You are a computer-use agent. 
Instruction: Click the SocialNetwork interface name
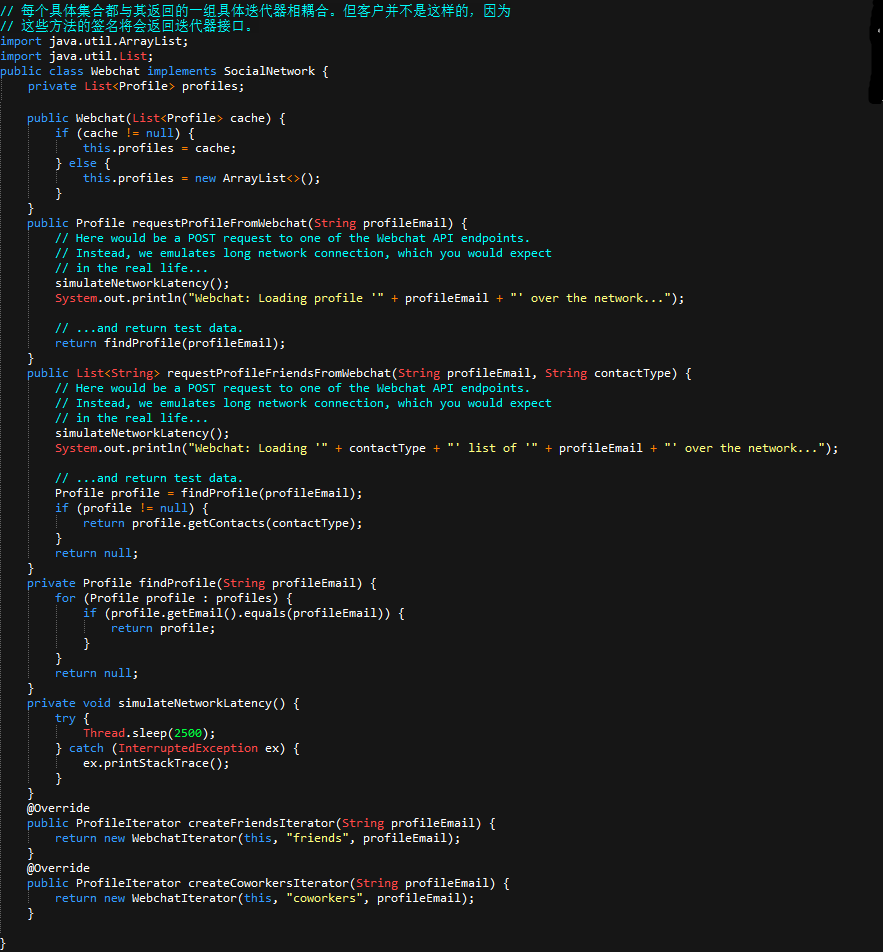click(x=269, y=71)
